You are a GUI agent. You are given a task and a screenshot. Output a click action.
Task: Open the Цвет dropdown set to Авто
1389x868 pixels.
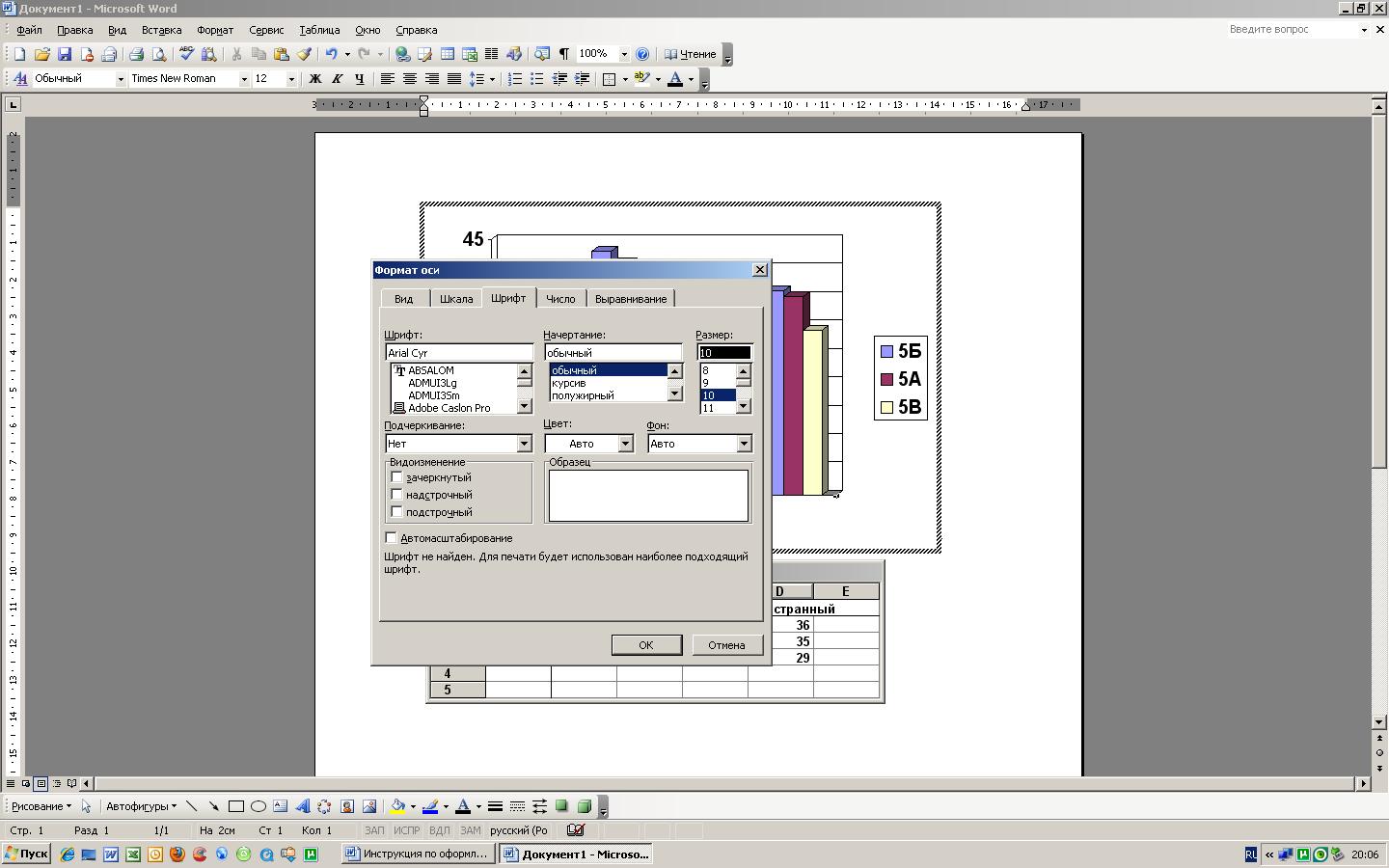[626, 444]
